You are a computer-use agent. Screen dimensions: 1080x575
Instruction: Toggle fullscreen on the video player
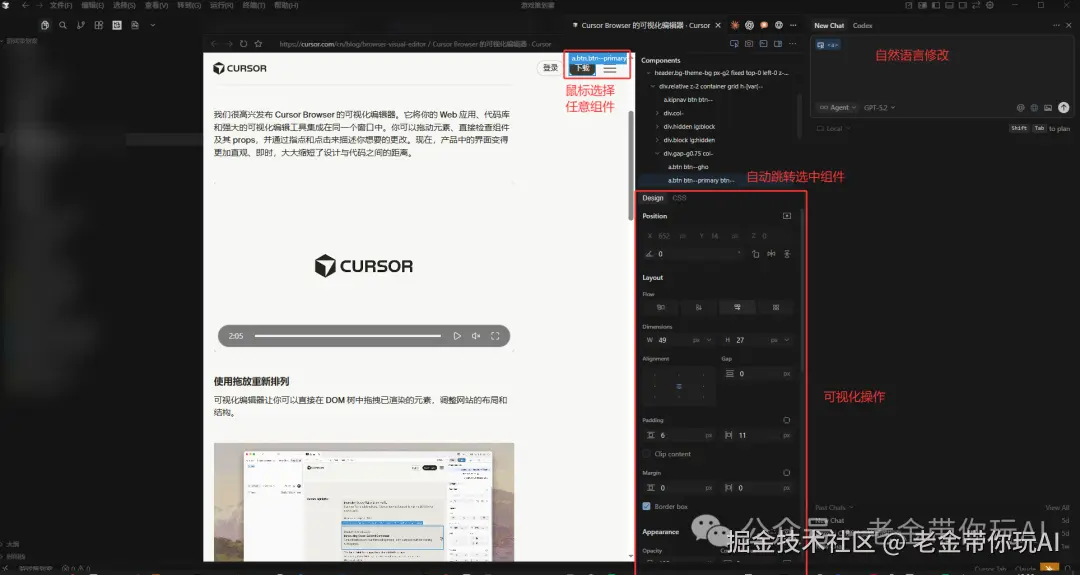(x=495, y=336)
